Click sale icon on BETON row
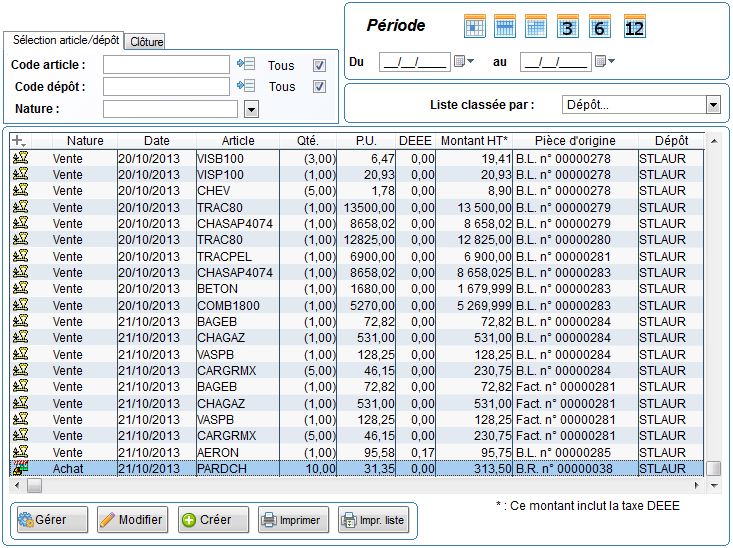 [20, 288]
